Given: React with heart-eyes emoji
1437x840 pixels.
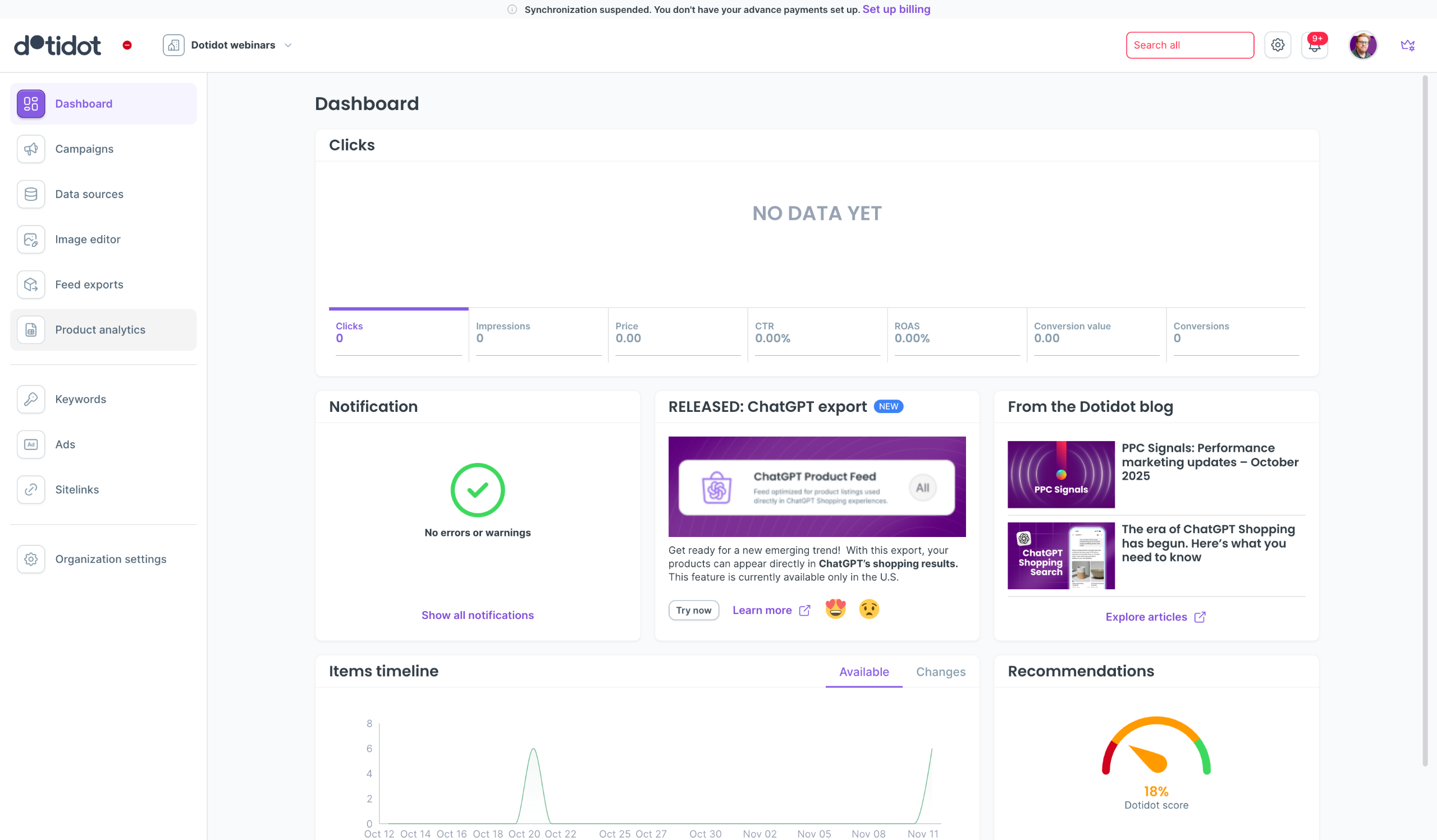Looking at the screenshot, I should pos(835,609).
